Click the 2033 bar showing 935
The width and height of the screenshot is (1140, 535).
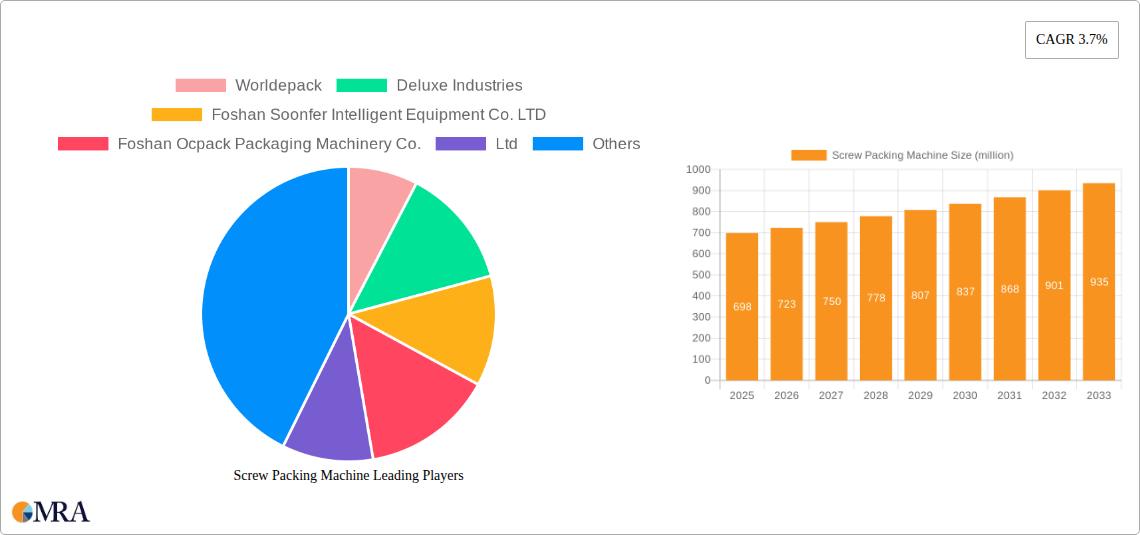coord(1099,282)
